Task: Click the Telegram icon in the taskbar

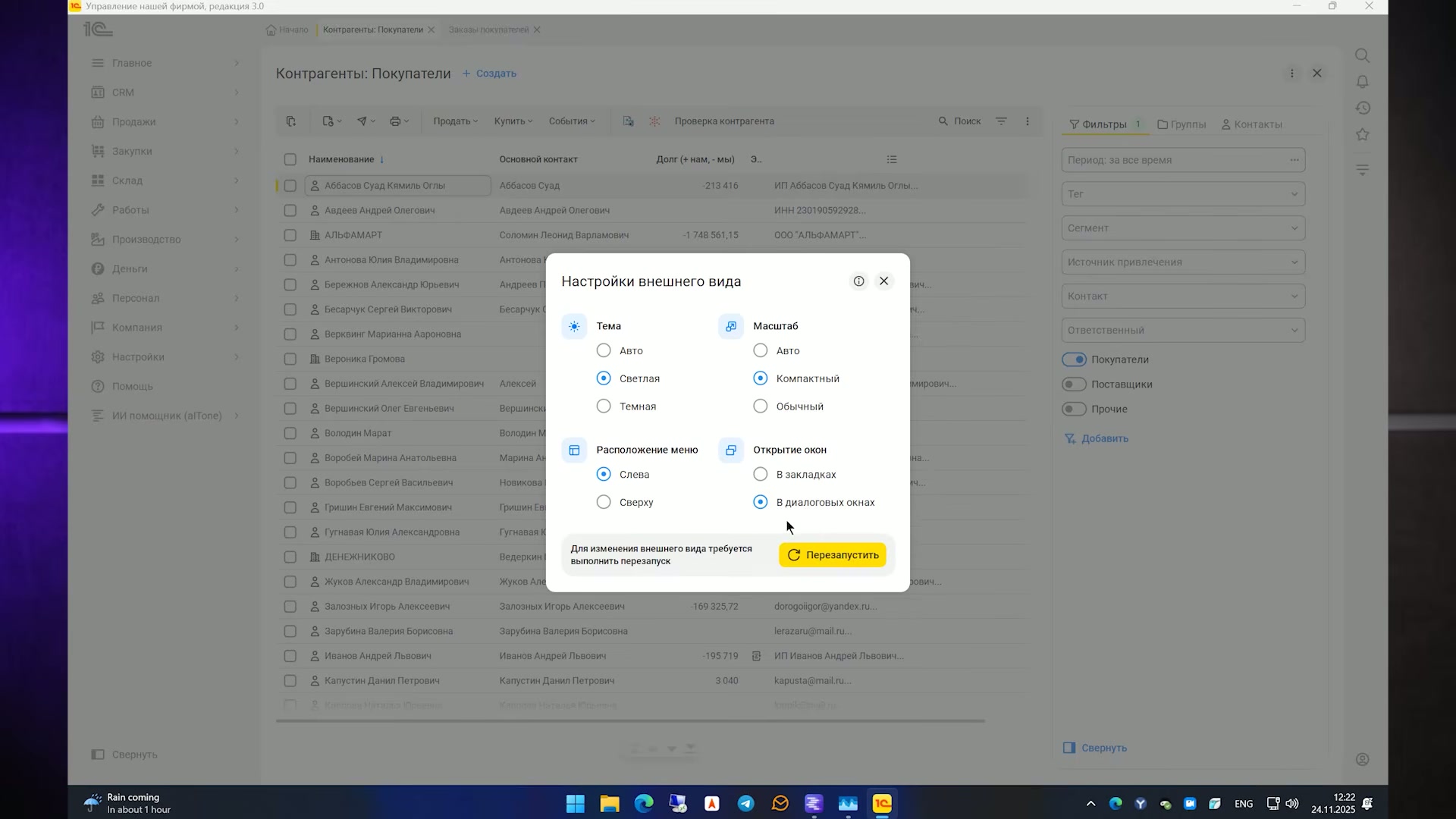Action: pyautogui.click(x=746, y=804)
